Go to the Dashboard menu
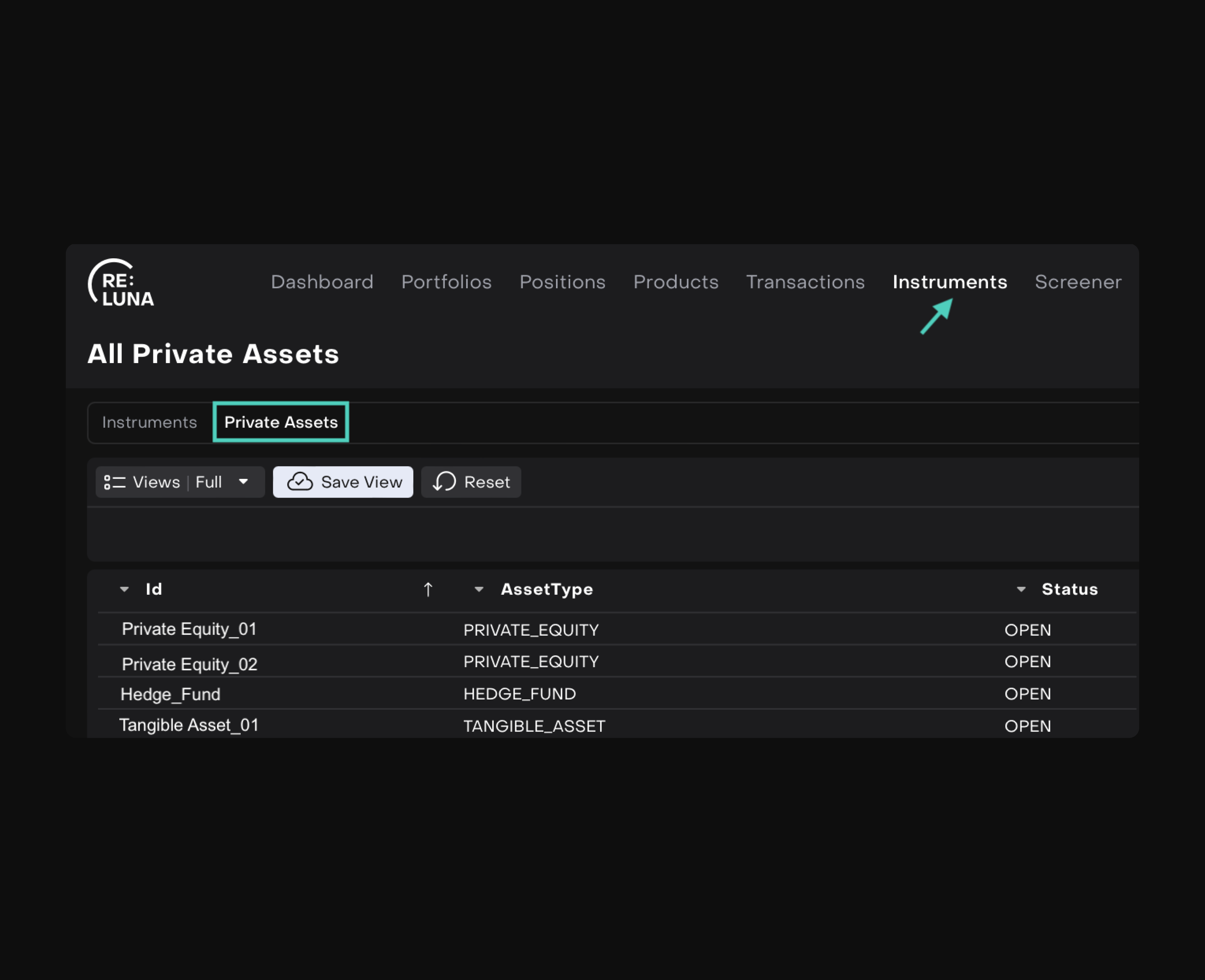Screen dimensions: 1205x980 322,282
